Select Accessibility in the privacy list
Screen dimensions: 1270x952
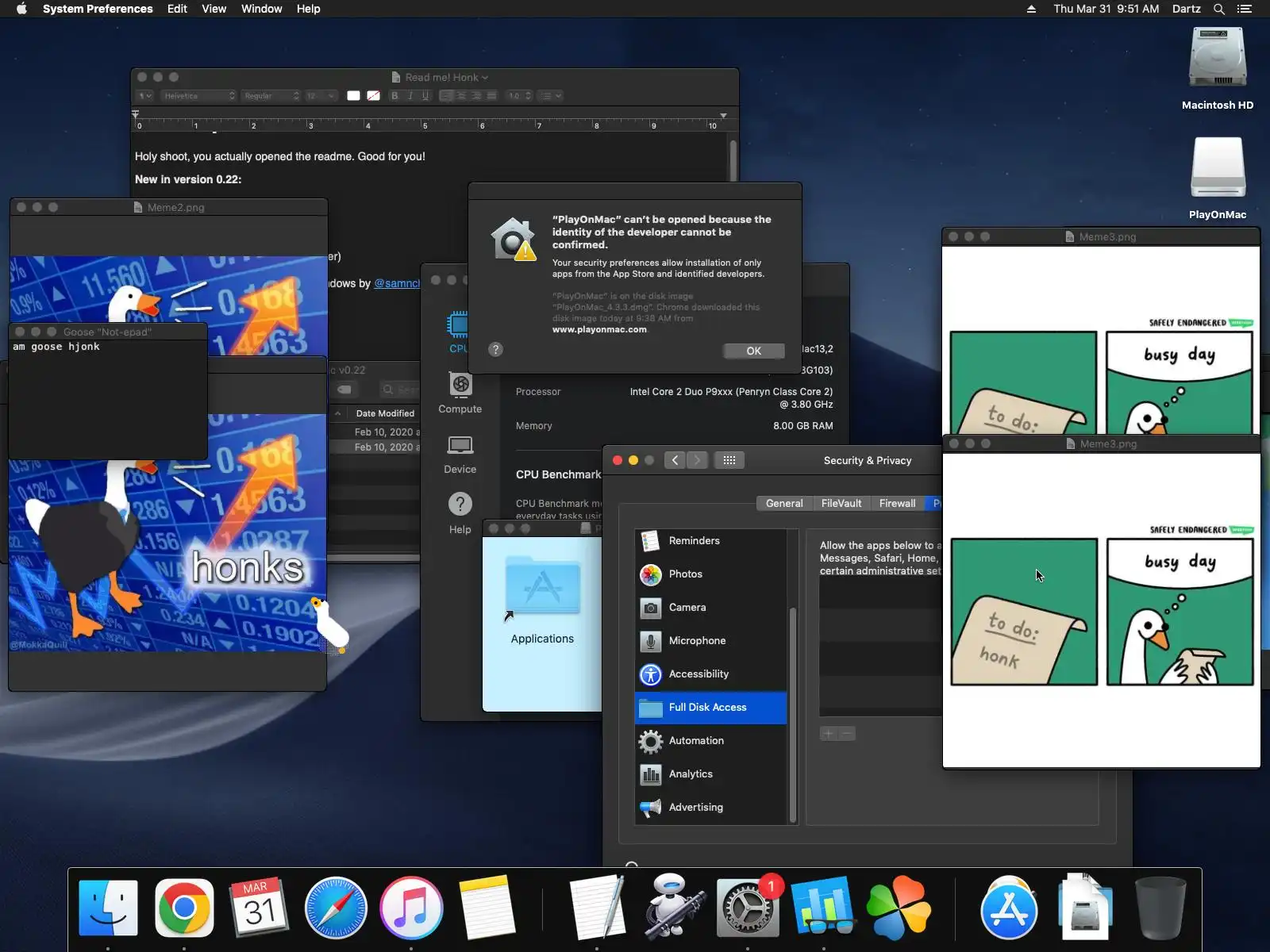pyautogui.click(x=711, y=674)
